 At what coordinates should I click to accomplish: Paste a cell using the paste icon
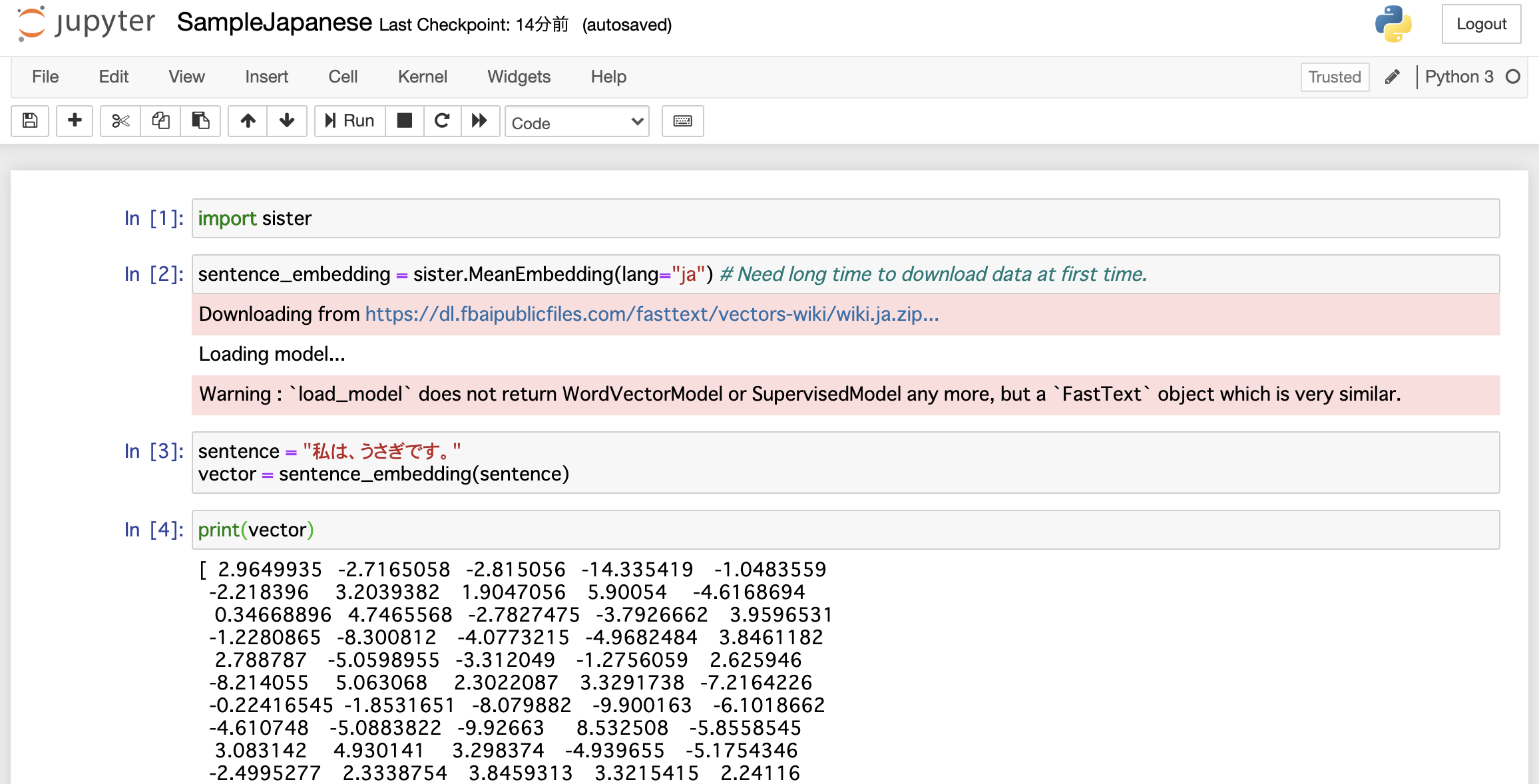point(200,120)
